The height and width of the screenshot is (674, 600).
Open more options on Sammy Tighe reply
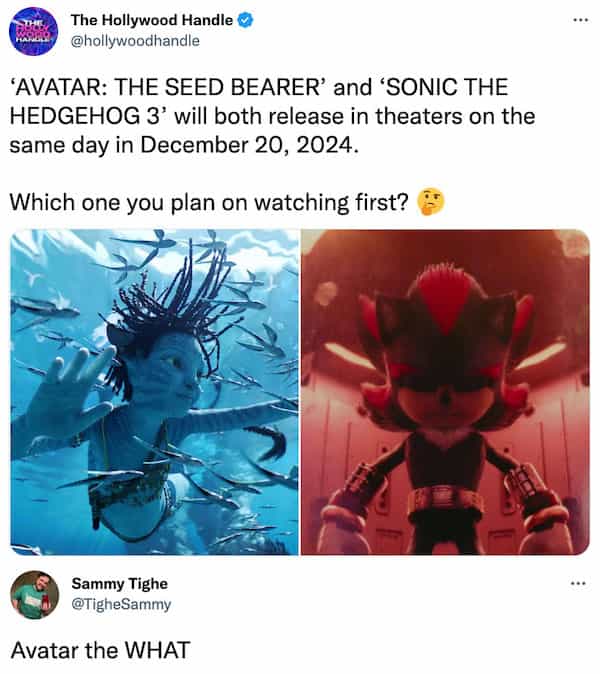click(576, 583)
